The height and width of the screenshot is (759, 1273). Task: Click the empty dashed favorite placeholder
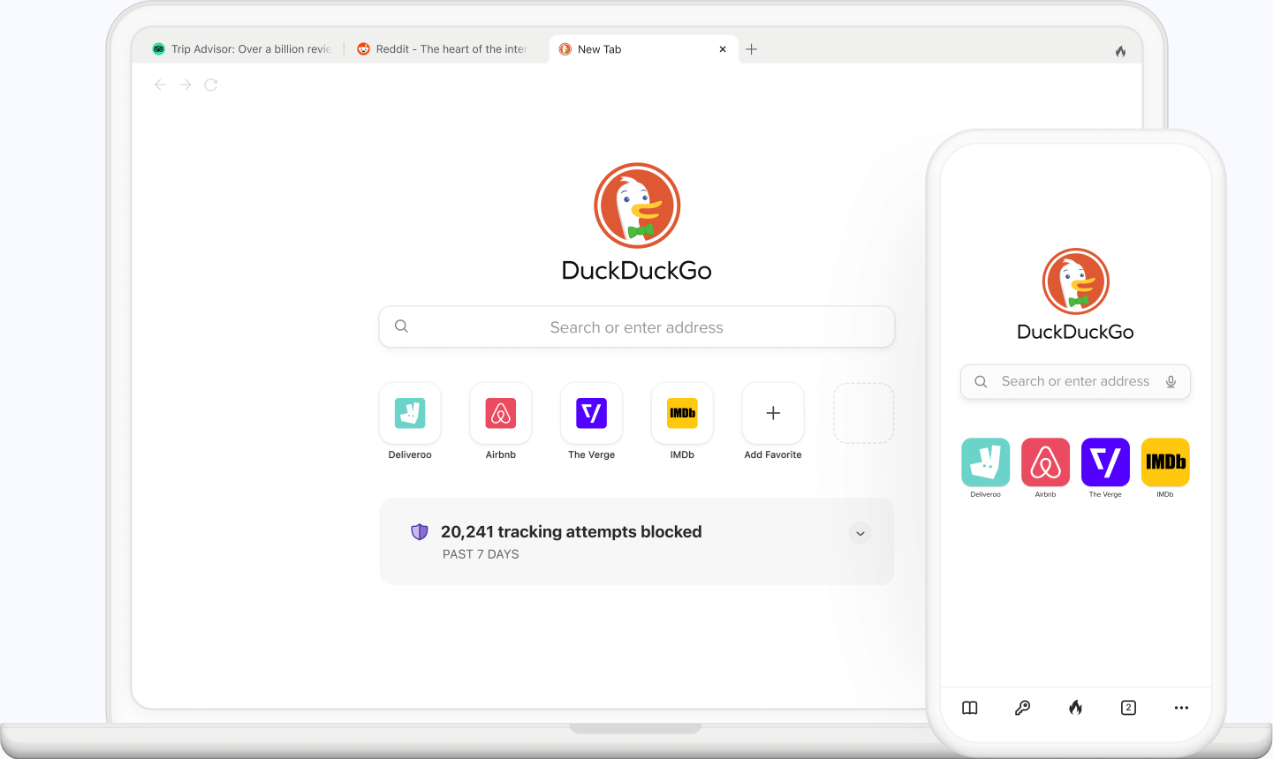(x=864, y=413)
